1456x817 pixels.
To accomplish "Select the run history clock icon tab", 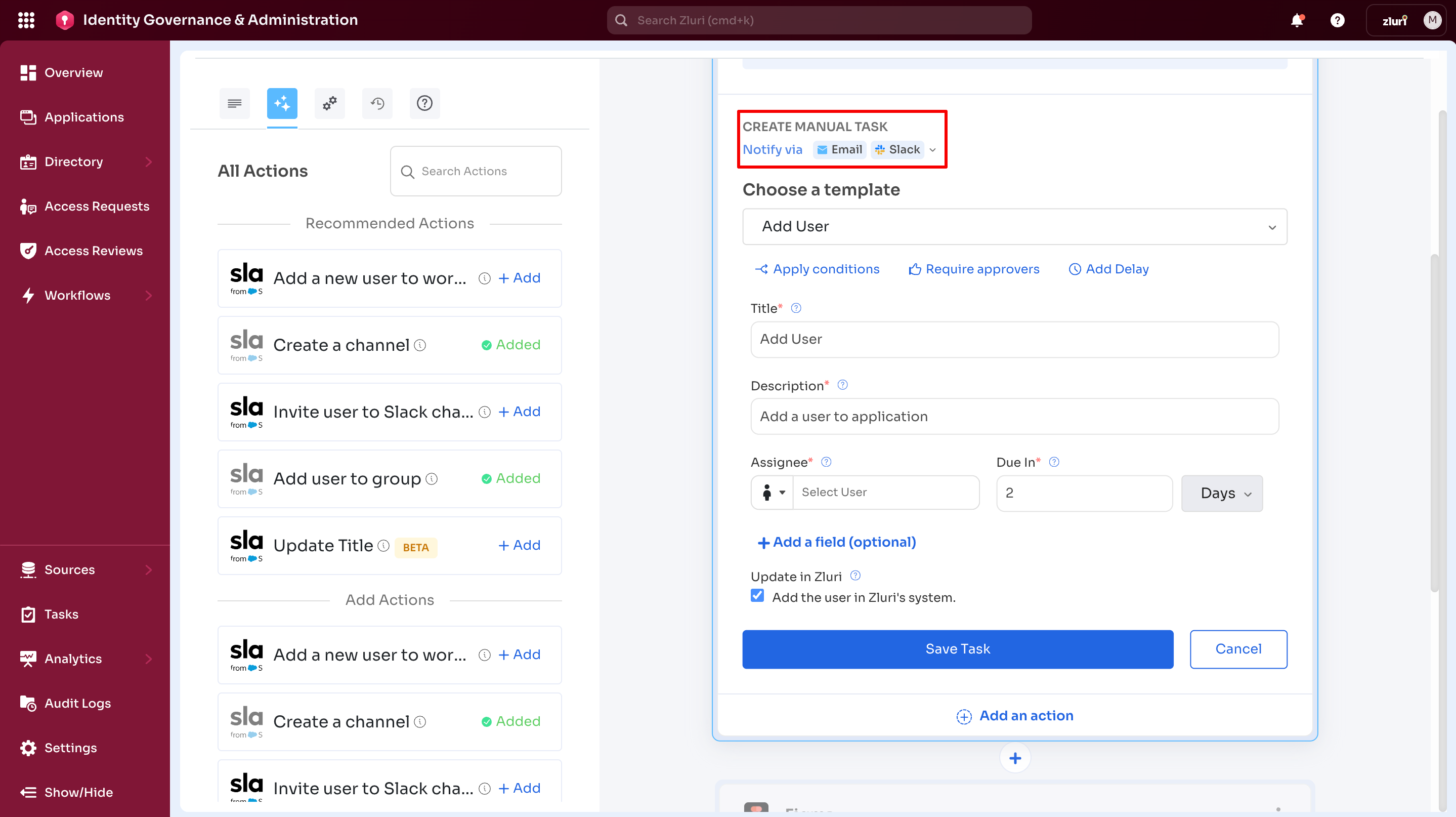I will click(x=377, y=103).
